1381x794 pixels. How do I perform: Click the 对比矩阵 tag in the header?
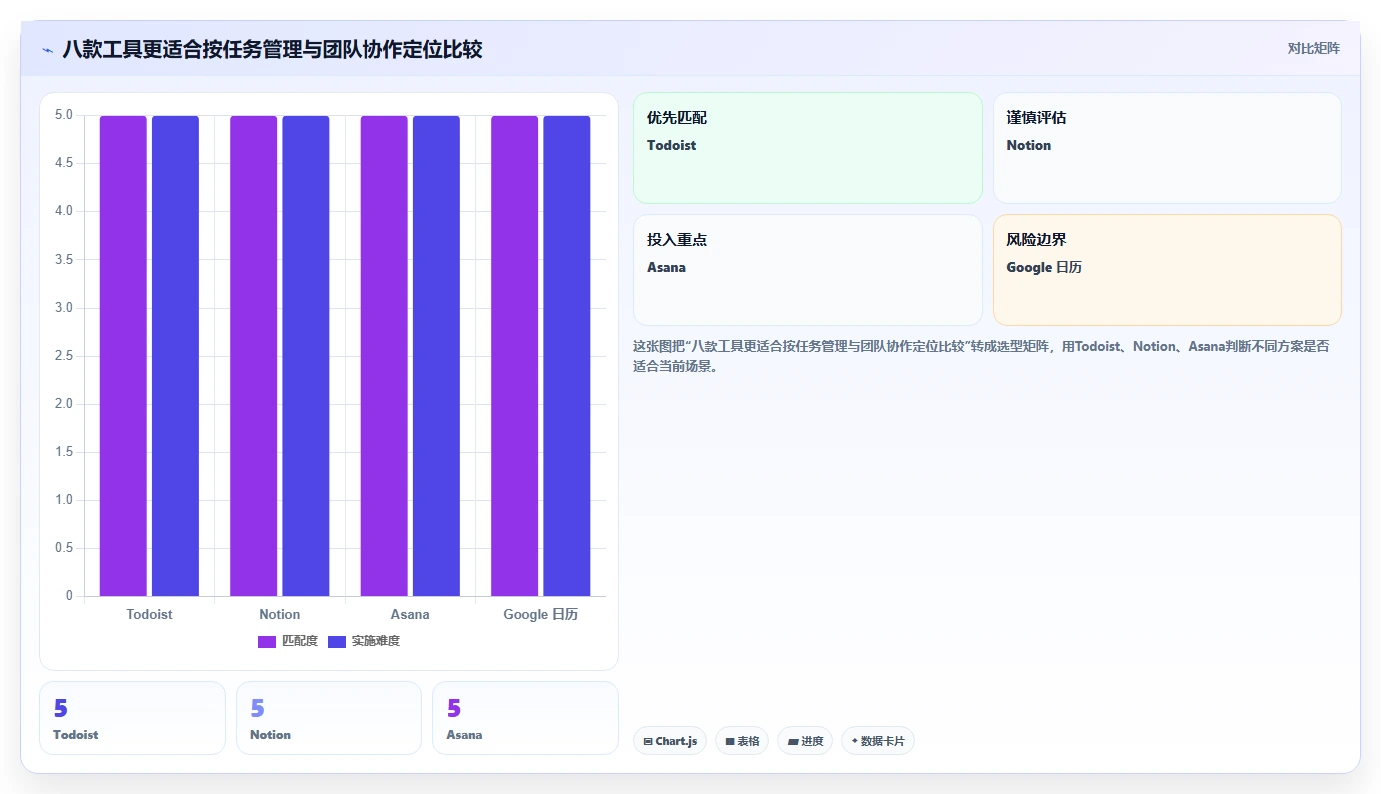(x=1313, y=48)
